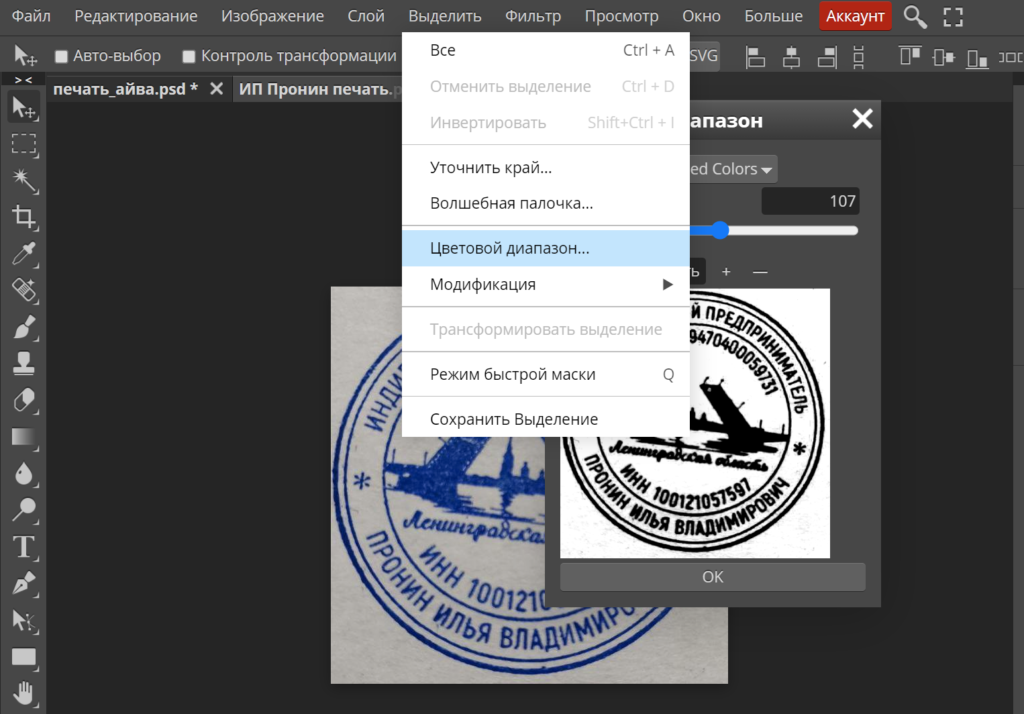Select the Type (T) tool

coord(23,546)
